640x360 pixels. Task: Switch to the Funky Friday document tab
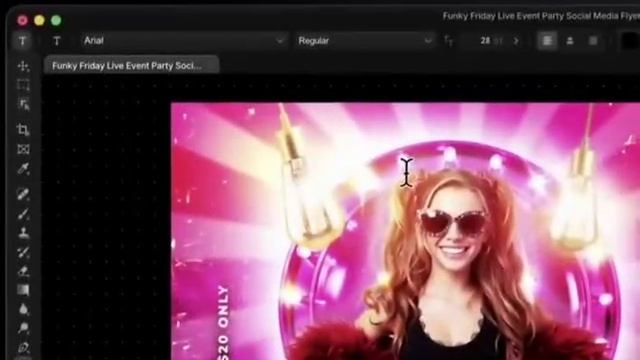point(131,65)
